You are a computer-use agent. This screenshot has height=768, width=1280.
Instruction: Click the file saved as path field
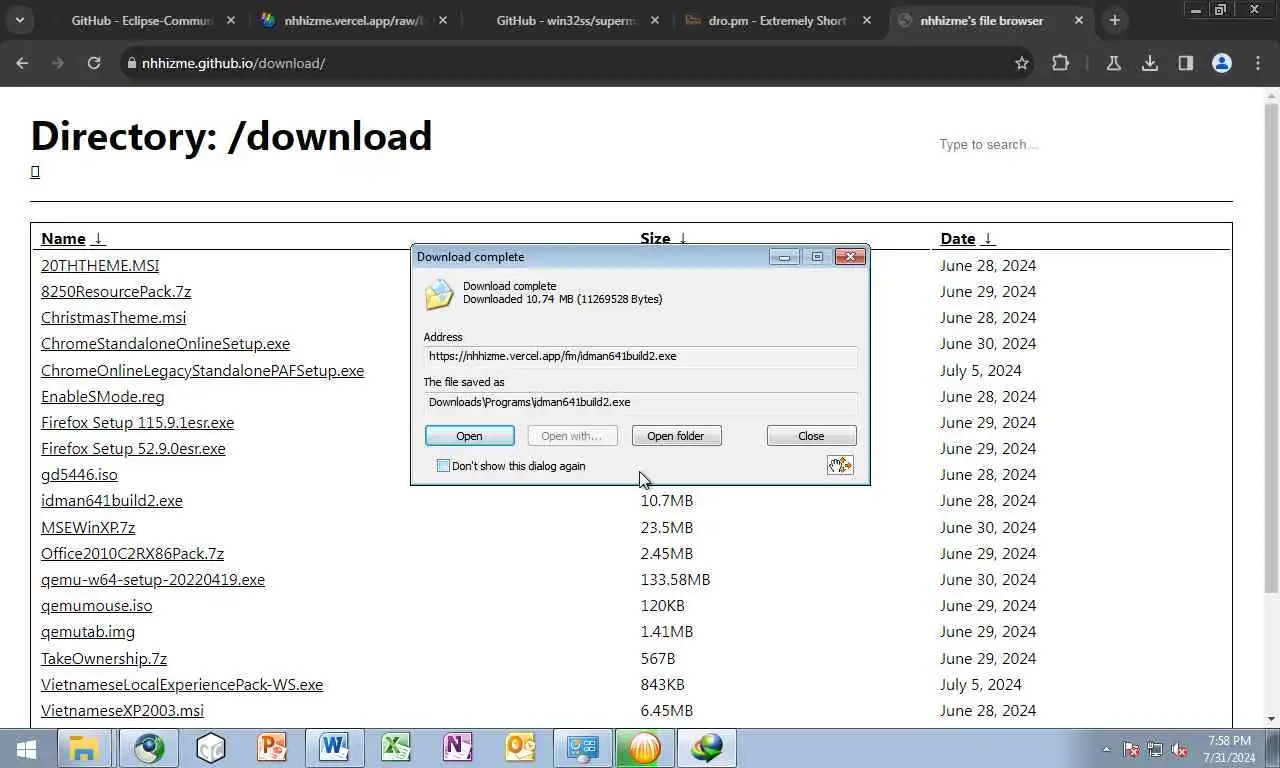click(x=640, y=402)
